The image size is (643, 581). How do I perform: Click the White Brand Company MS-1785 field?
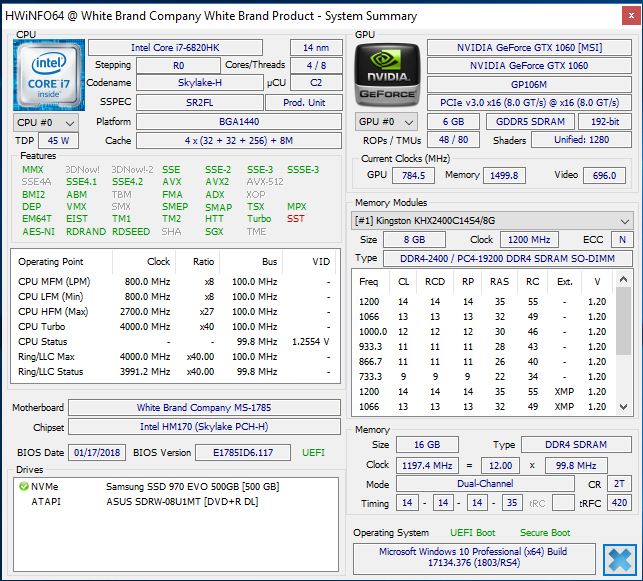tap(204, 408)
